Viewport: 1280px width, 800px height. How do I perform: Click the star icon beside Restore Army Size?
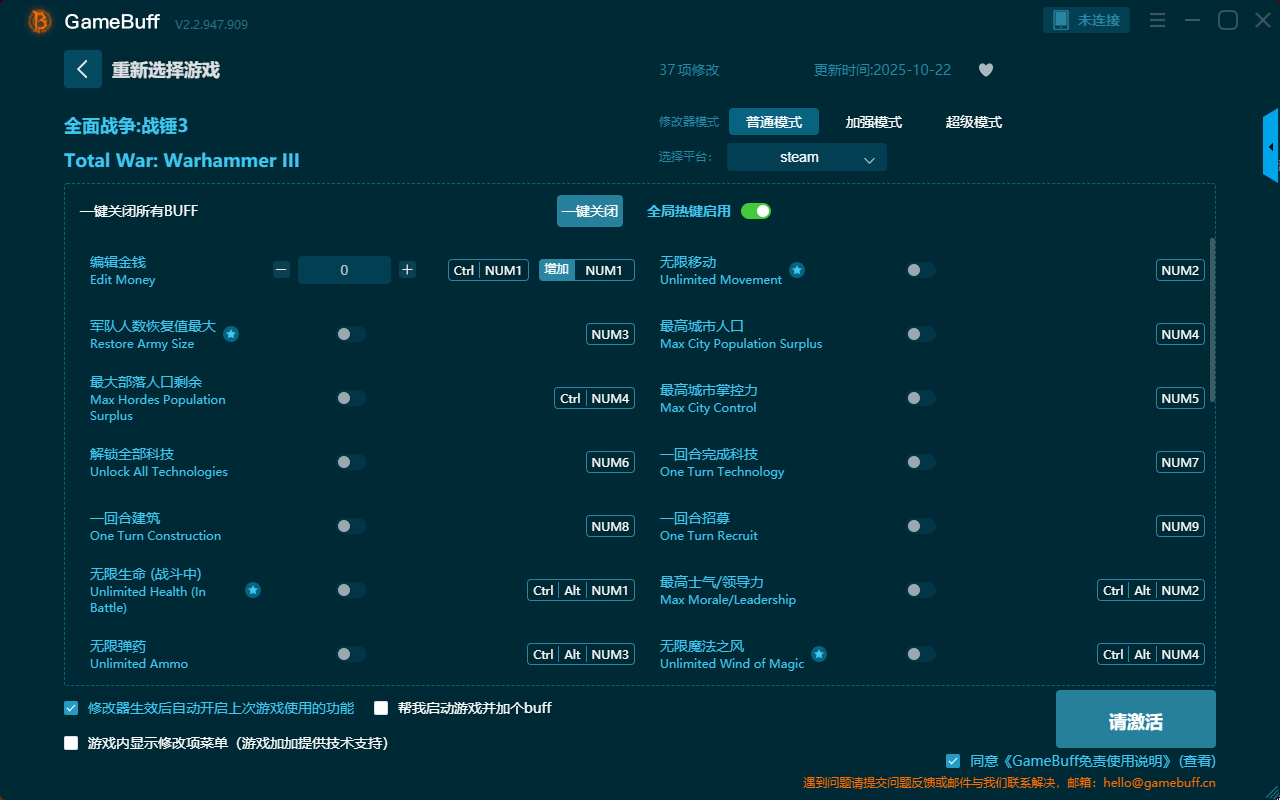[231, 334]
